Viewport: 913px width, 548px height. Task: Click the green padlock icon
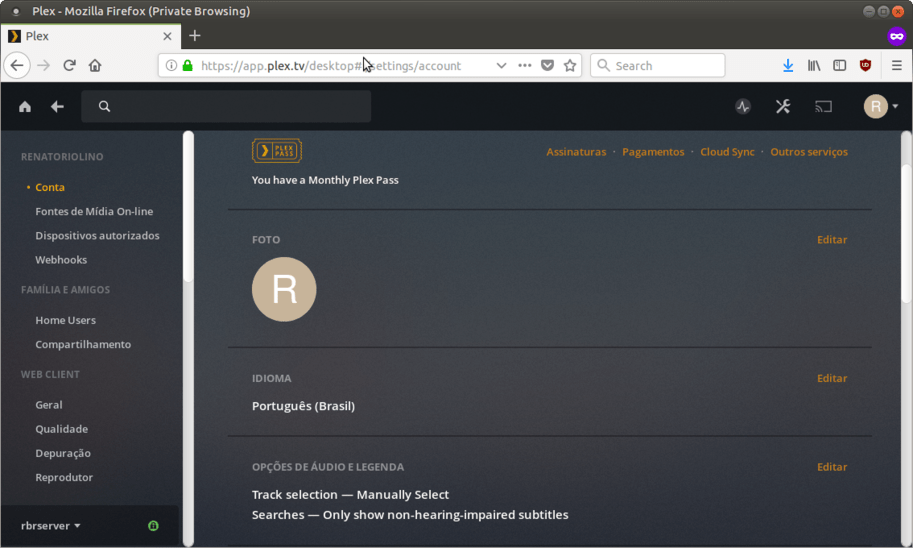point(187,65)
